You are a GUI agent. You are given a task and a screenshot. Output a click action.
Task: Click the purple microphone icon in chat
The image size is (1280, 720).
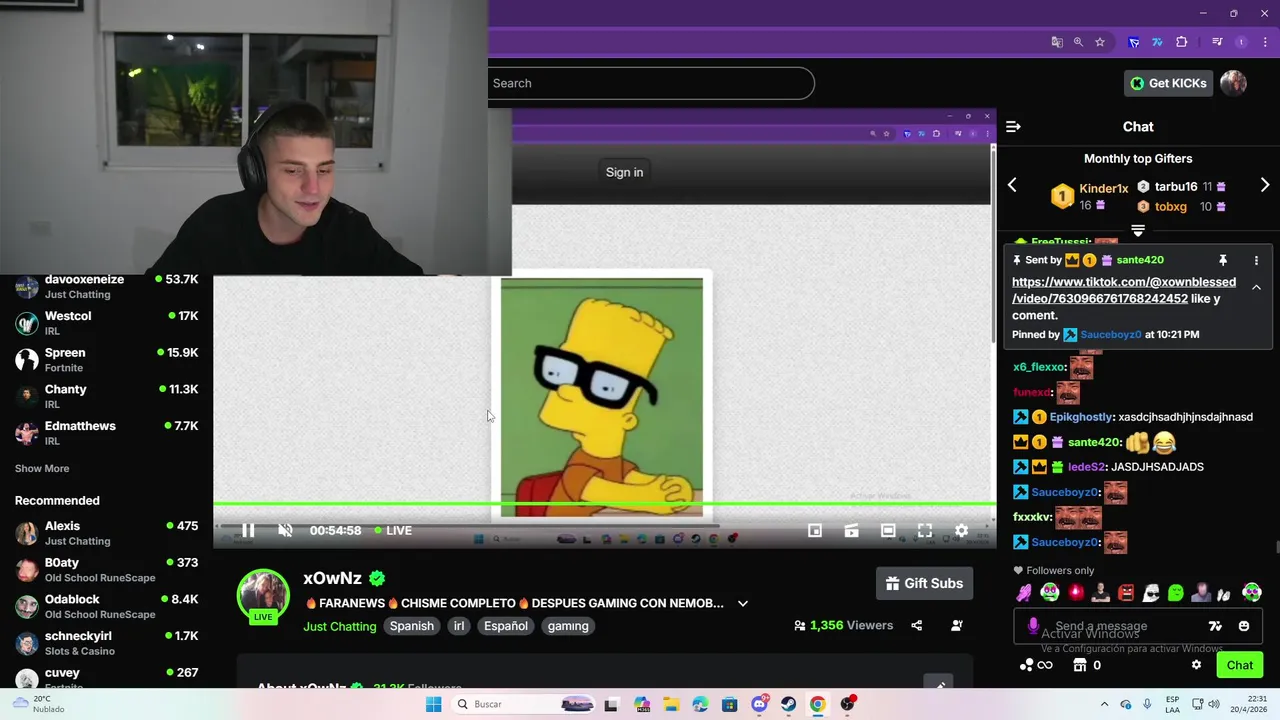coord(1034,626)
